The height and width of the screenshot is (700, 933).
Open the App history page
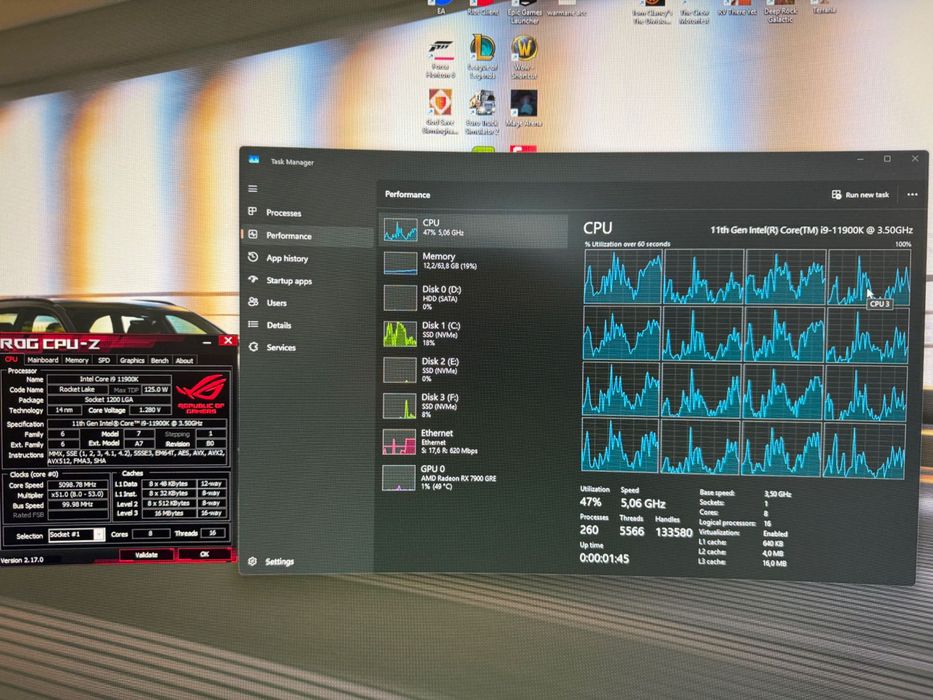pos(287,258)
